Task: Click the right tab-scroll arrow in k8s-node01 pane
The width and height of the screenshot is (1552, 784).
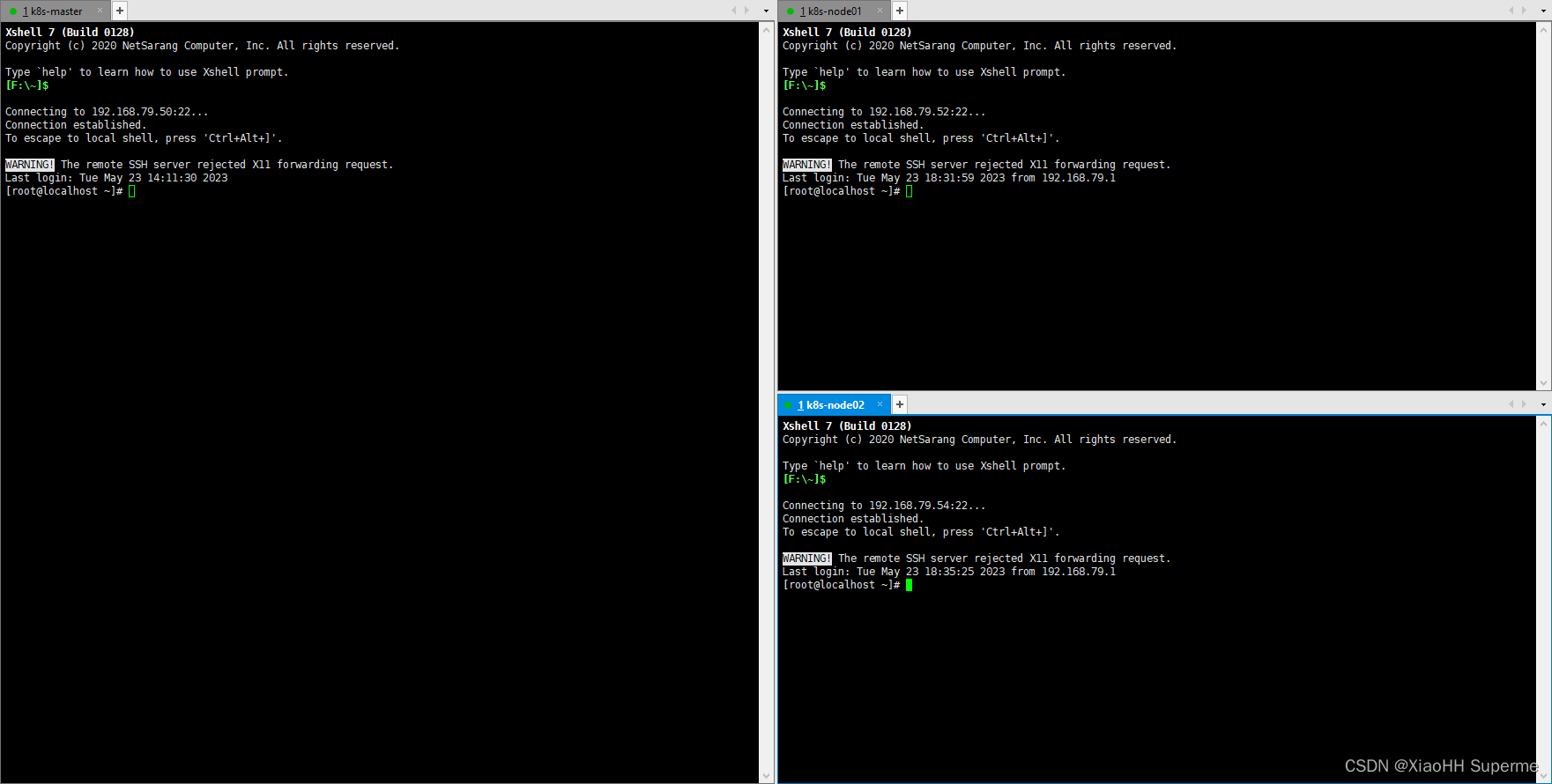Action: [x=1525, y=11]
